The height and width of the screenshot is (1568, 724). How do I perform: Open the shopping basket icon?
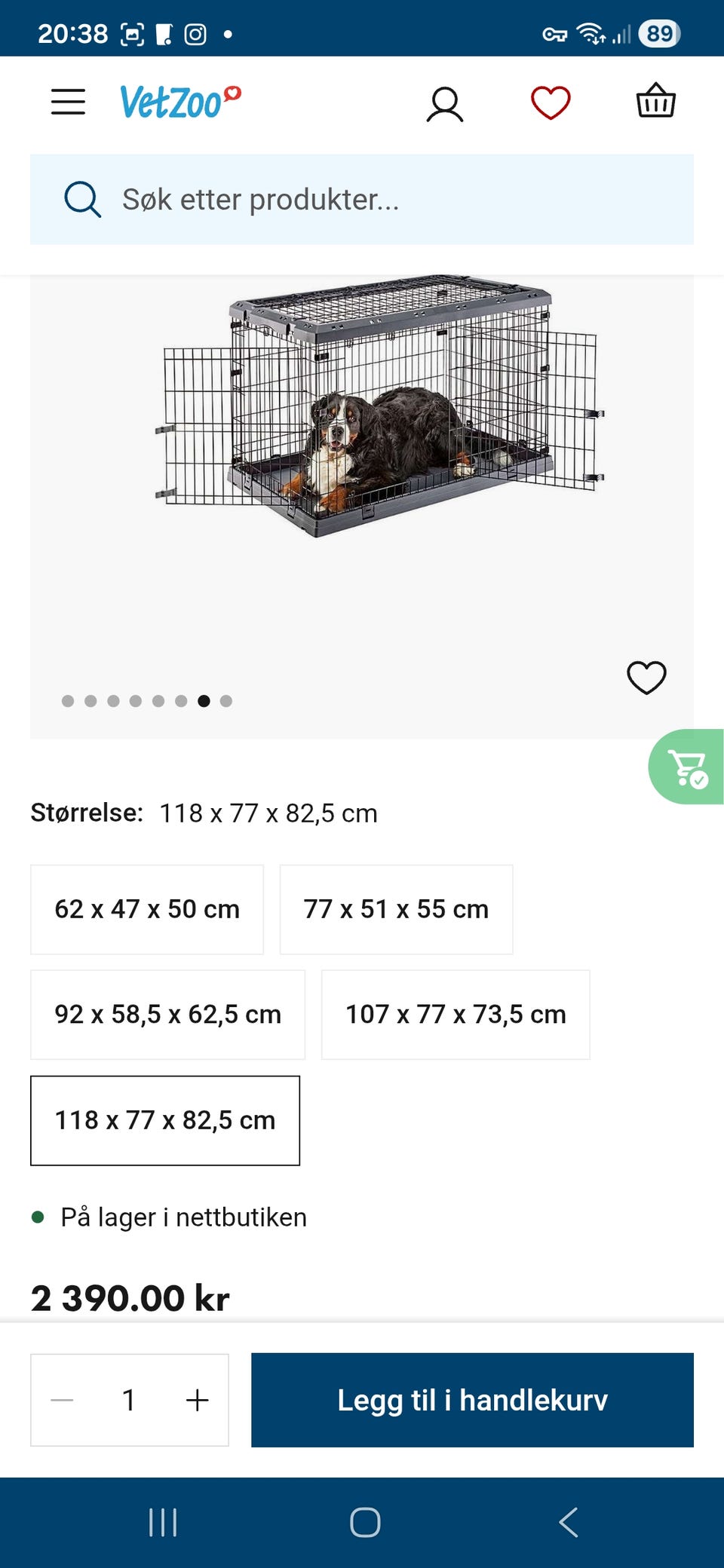pyautogui.click(x=656, y=101)
